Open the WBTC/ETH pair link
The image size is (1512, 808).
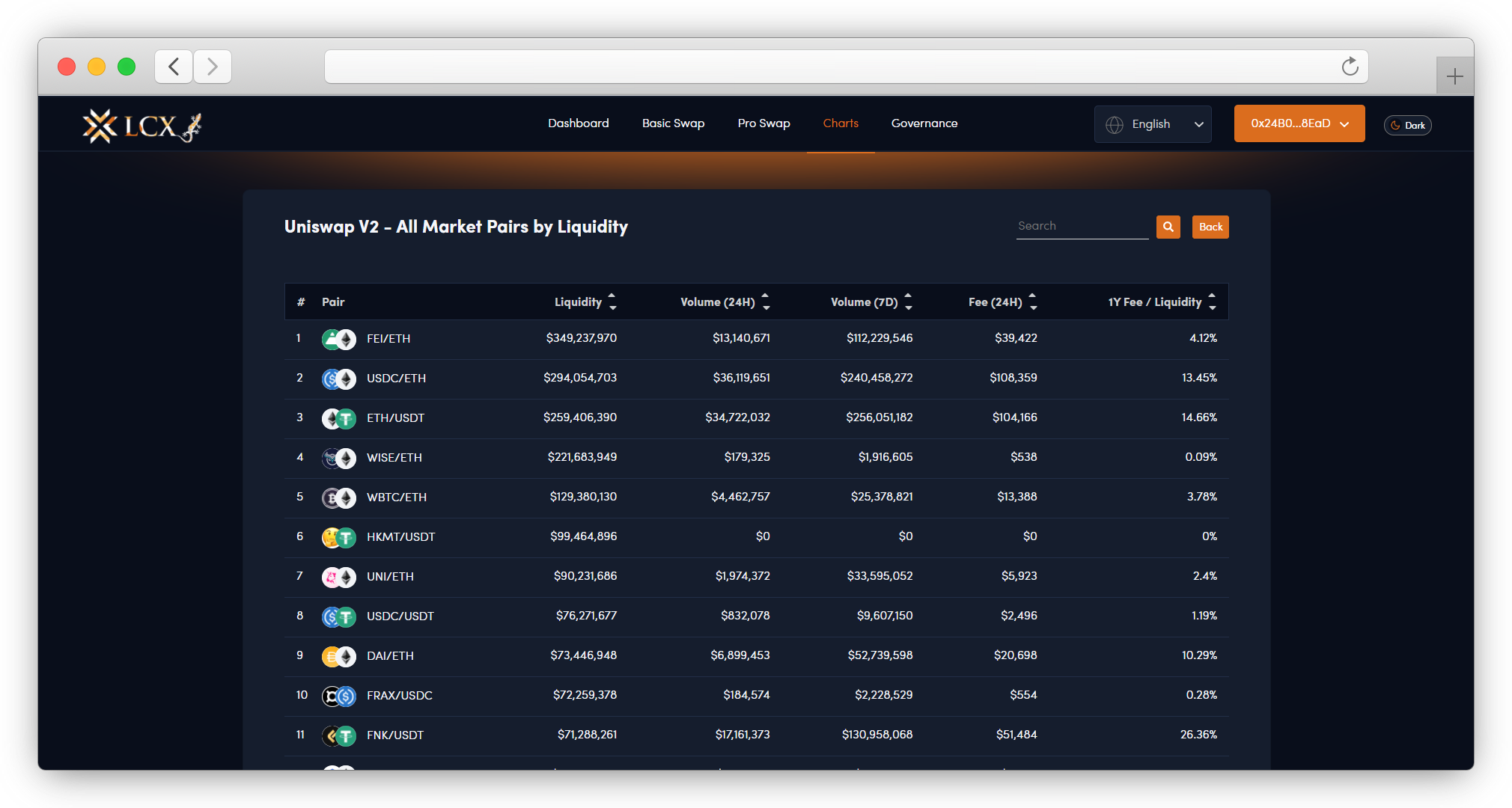(397, 498)
